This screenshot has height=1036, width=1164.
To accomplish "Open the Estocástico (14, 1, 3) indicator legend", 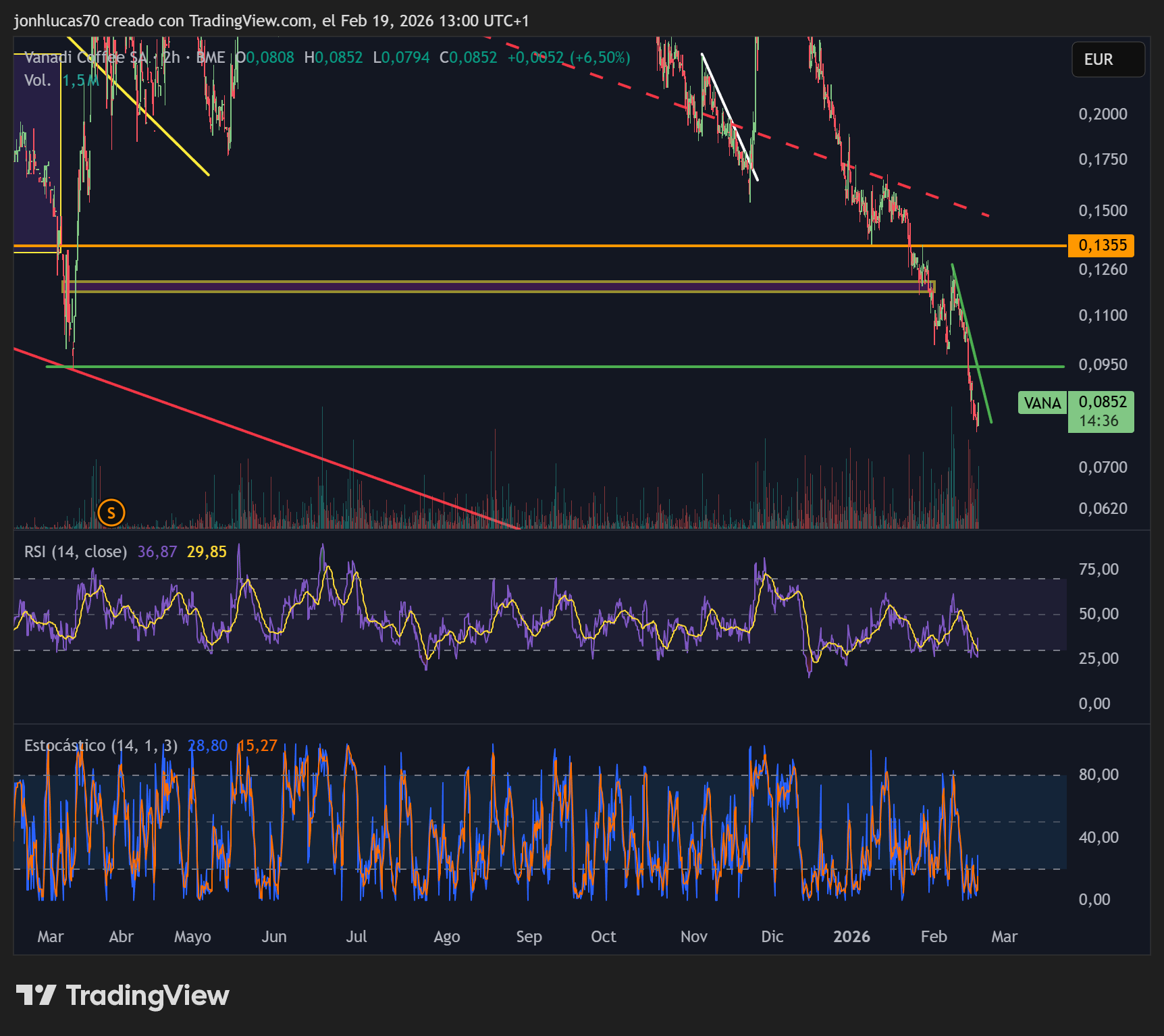I will pyautogui.click(x=101, y=746).
